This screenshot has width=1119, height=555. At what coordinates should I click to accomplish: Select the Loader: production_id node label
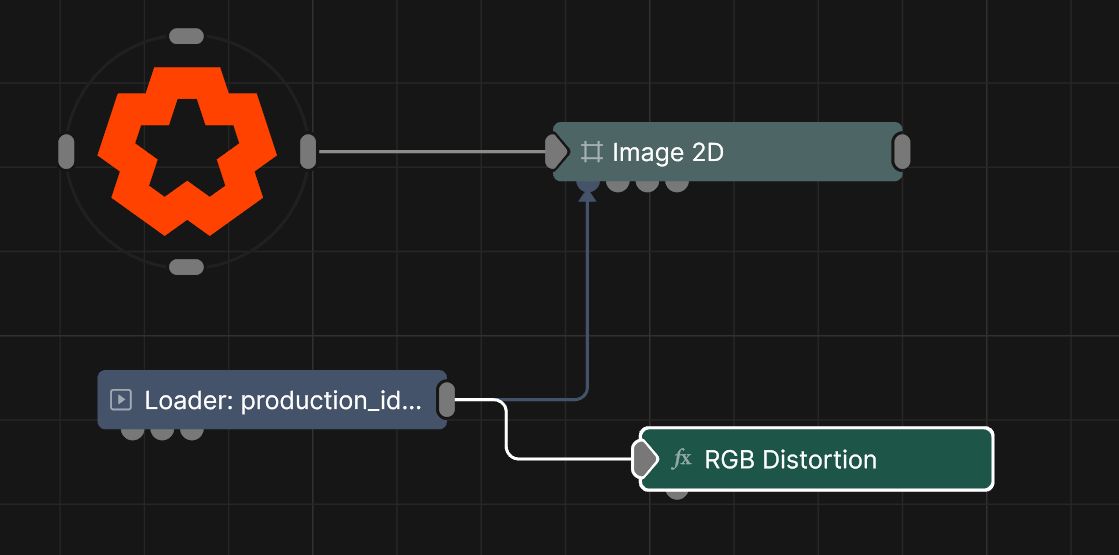point(283,400)
